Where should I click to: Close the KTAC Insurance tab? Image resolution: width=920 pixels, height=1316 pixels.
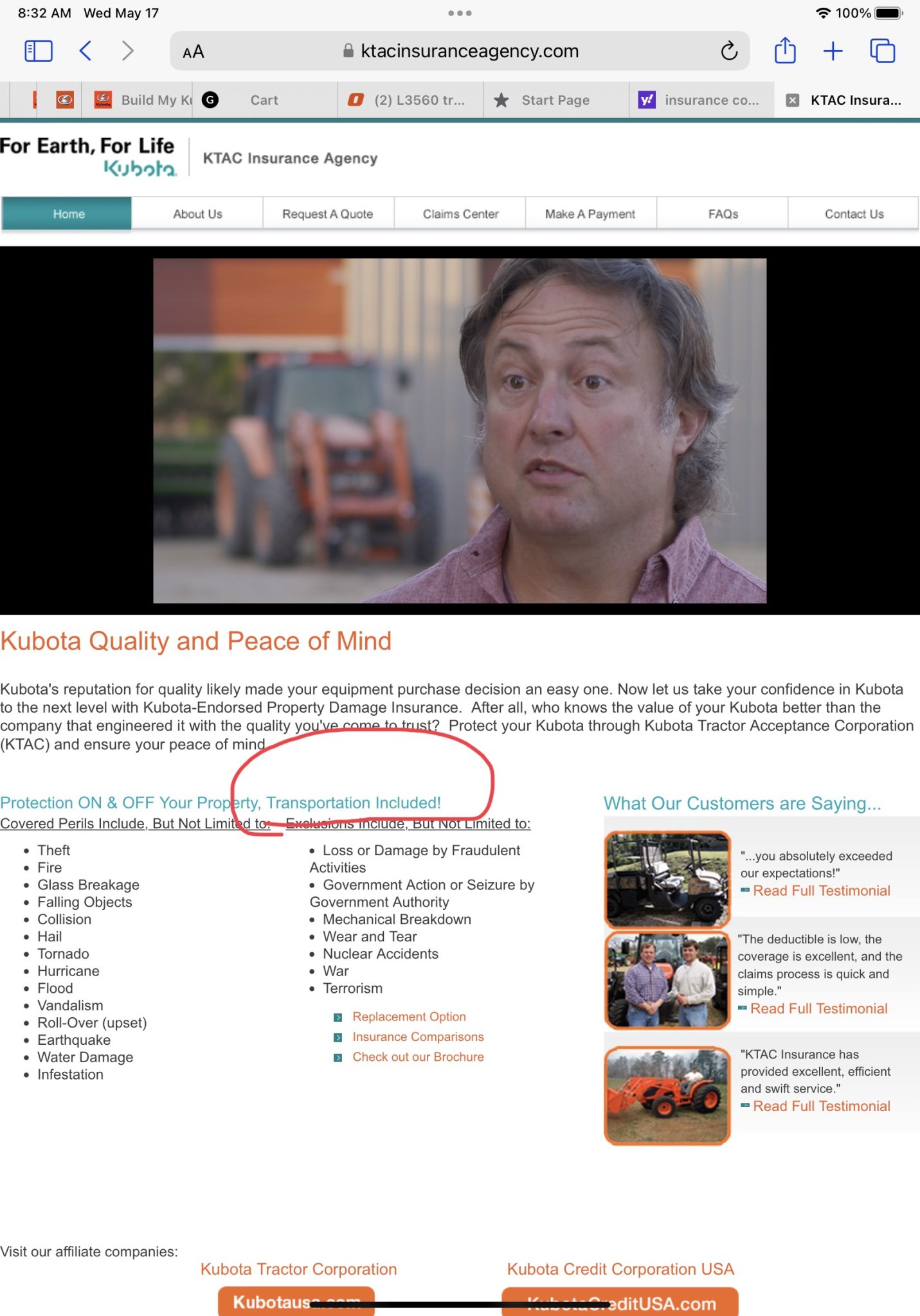[x=793, y=100]
